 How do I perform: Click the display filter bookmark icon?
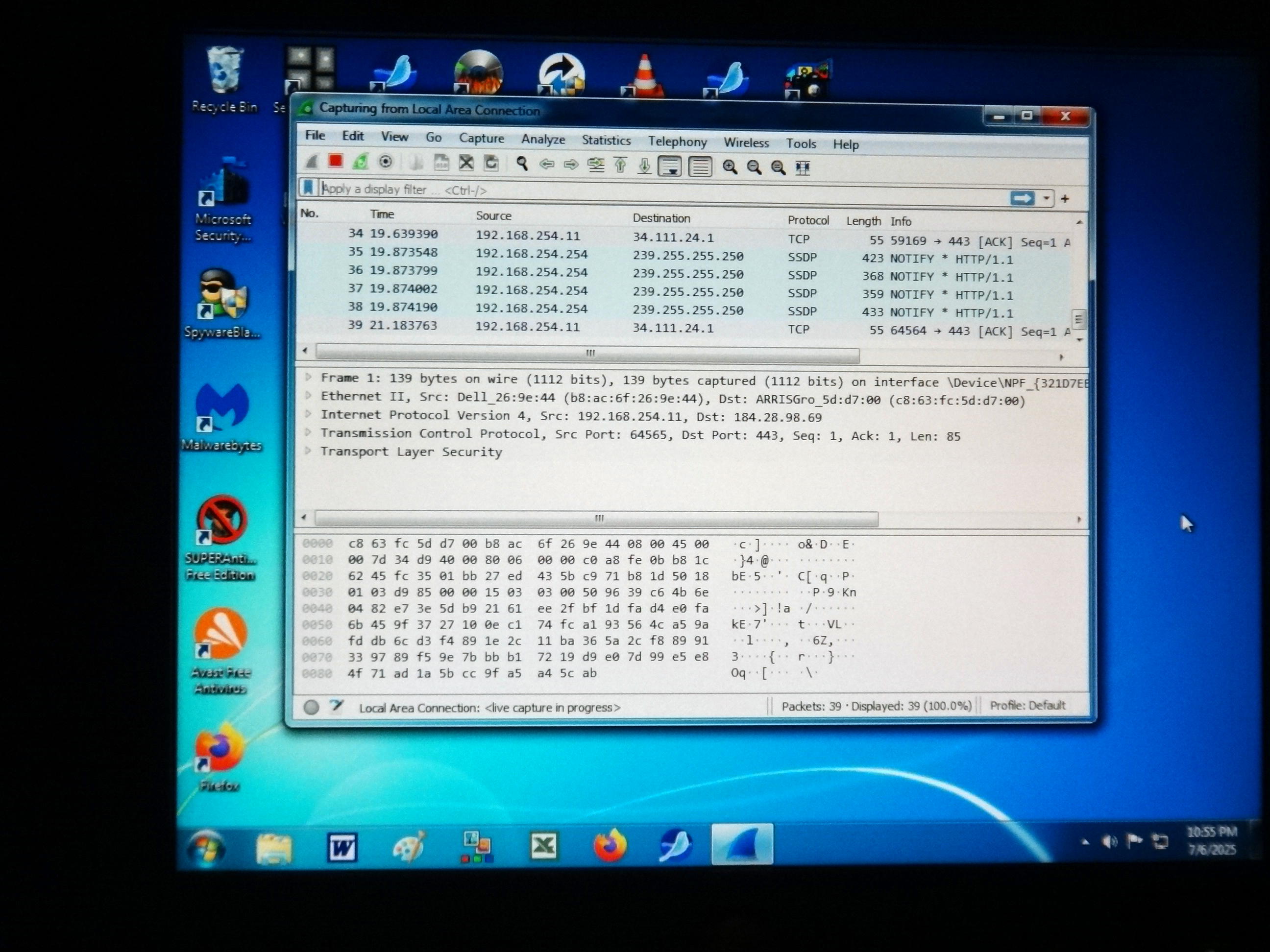coord(308,187)
